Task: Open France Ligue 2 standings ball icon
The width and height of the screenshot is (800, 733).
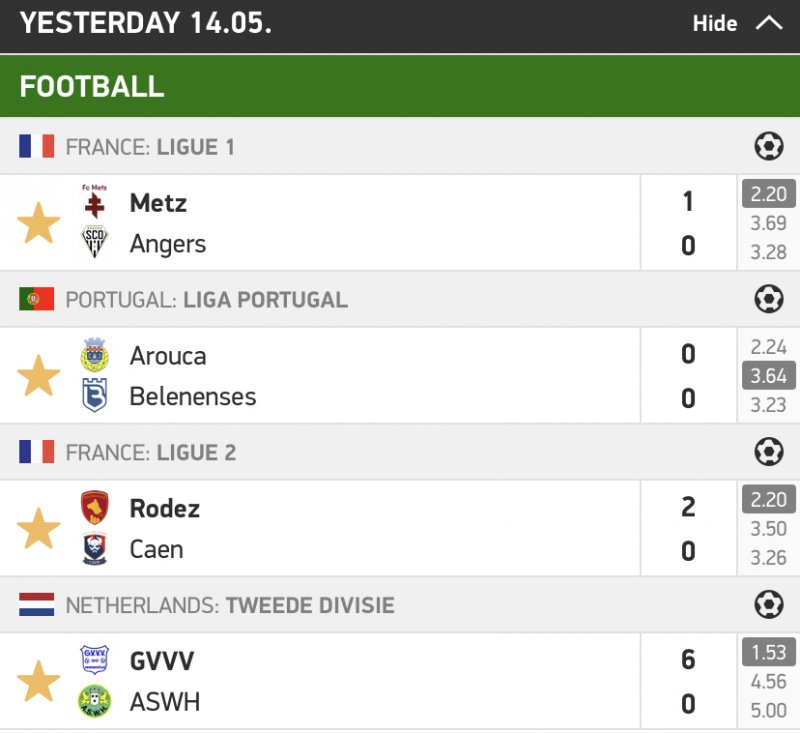Action: pos(768,452)
